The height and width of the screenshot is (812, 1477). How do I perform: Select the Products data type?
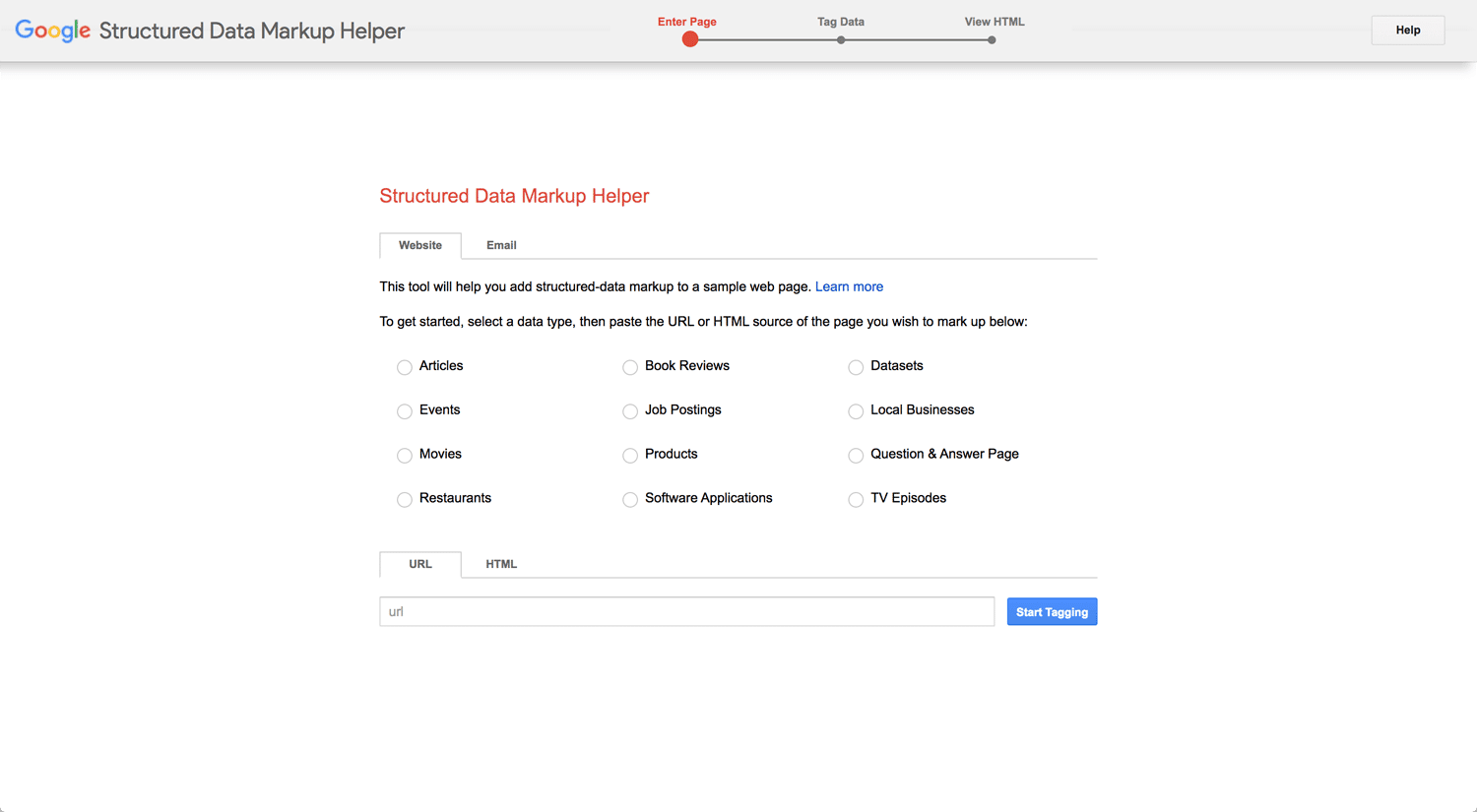630,456
